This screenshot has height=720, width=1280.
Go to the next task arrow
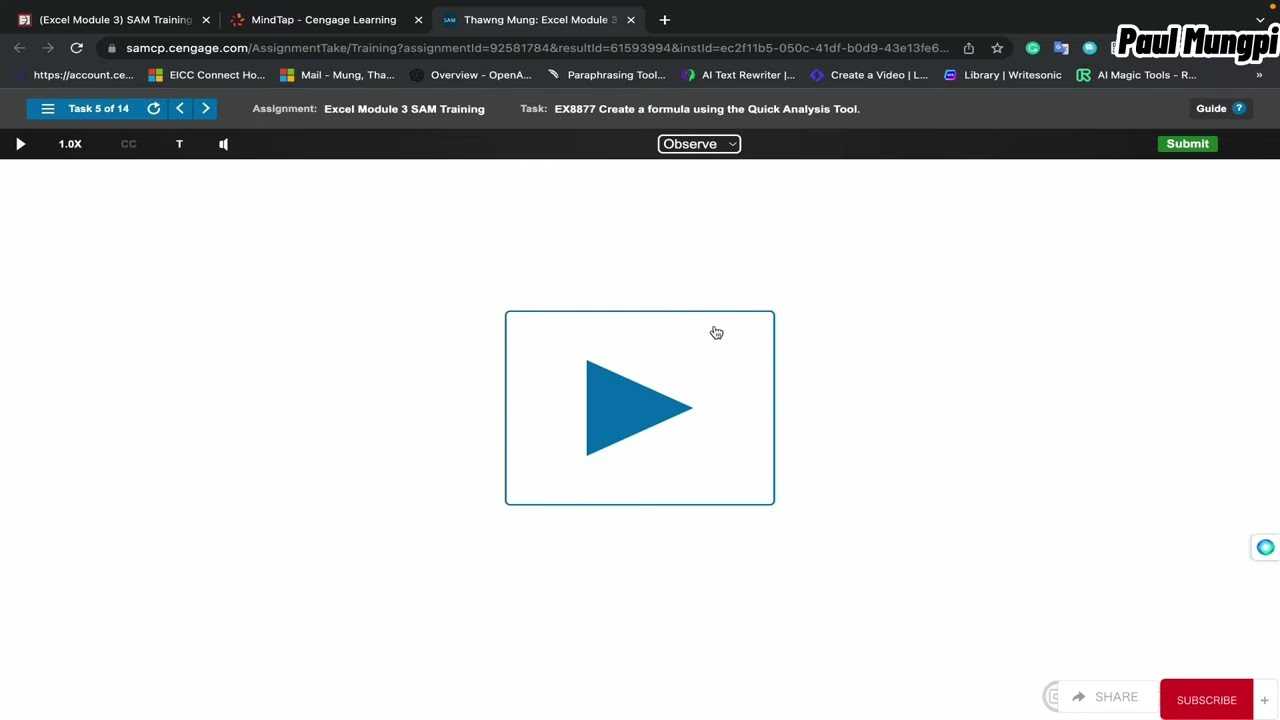point(205,109)
